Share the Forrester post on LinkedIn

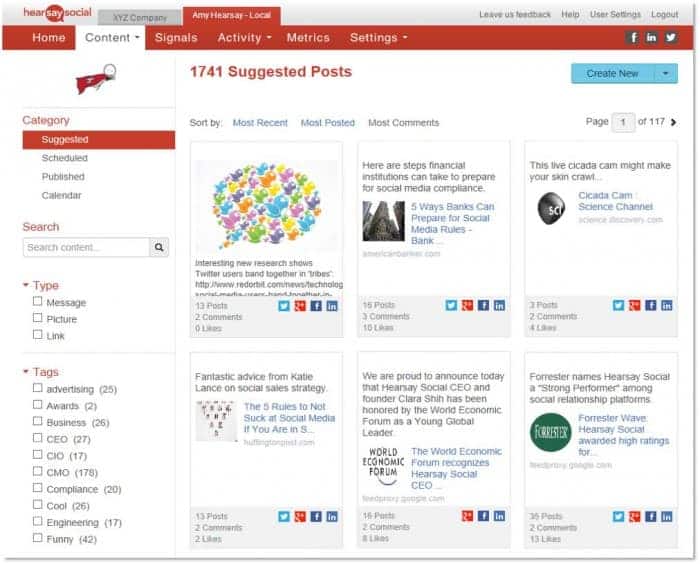point(667,517)
